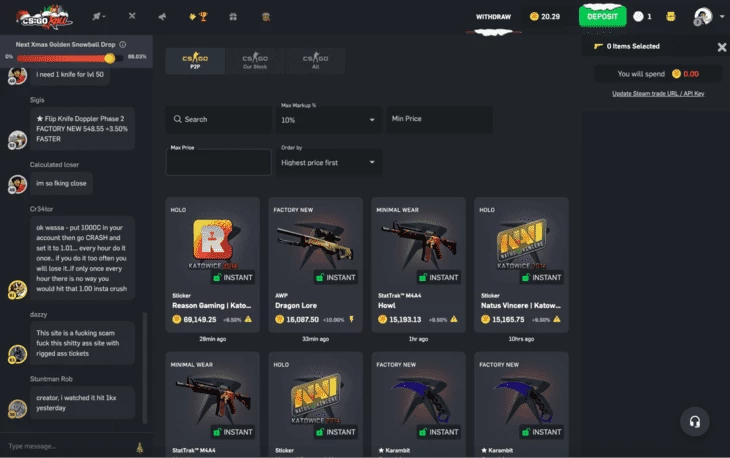Click the warning triangle on the 15,193.13 Howl card
Image resolution: width=730 pixels, height=458 pixels.
point(454,319)
